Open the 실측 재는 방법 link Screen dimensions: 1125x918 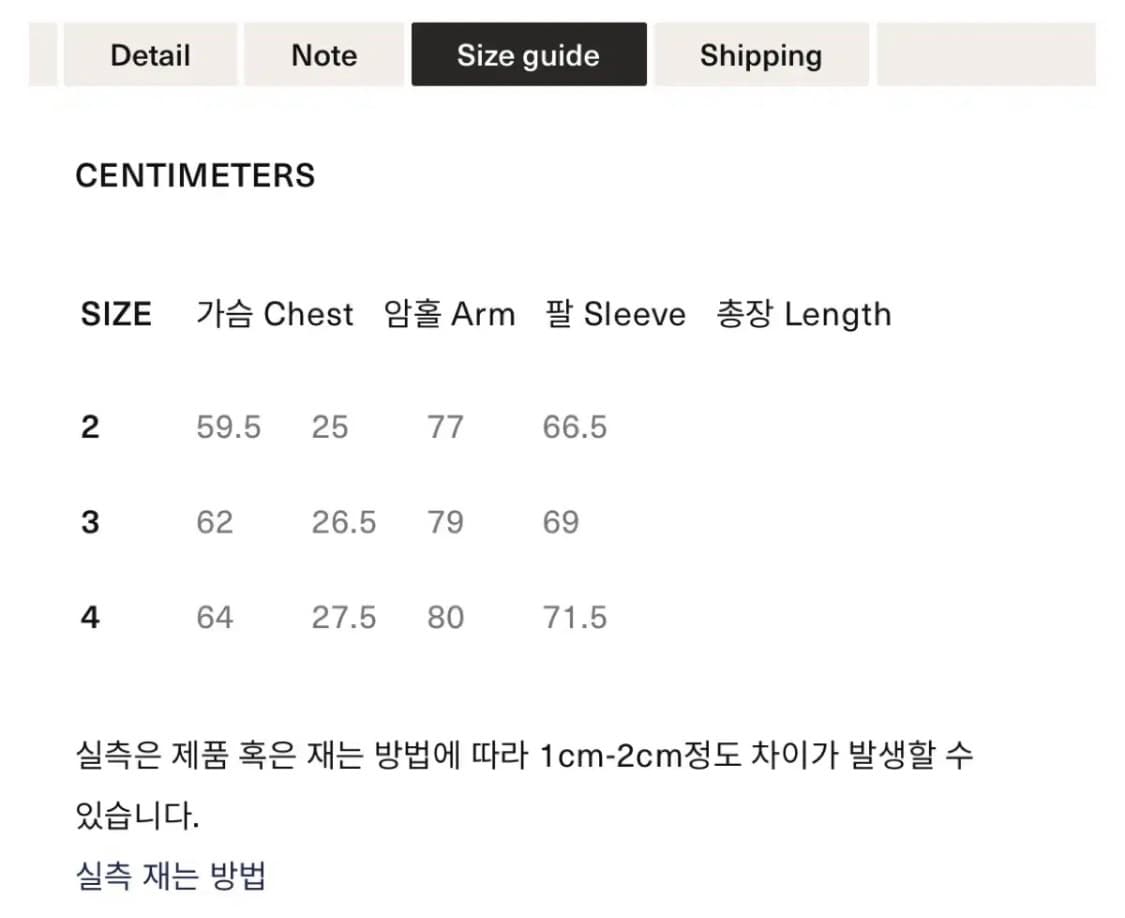[171, 876]
